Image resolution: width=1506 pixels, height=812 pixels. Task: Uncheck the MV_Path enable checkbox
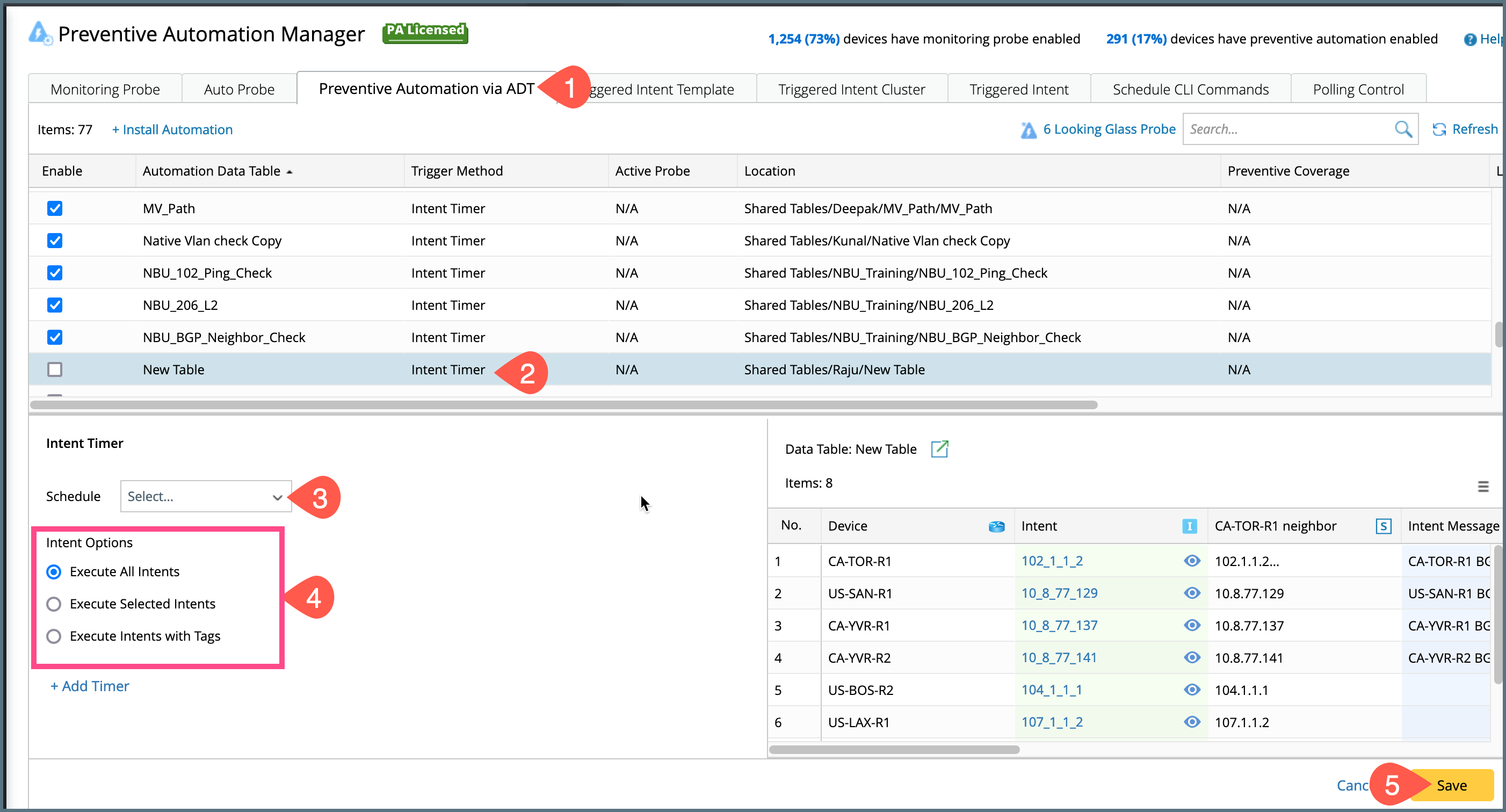point(55,209)
